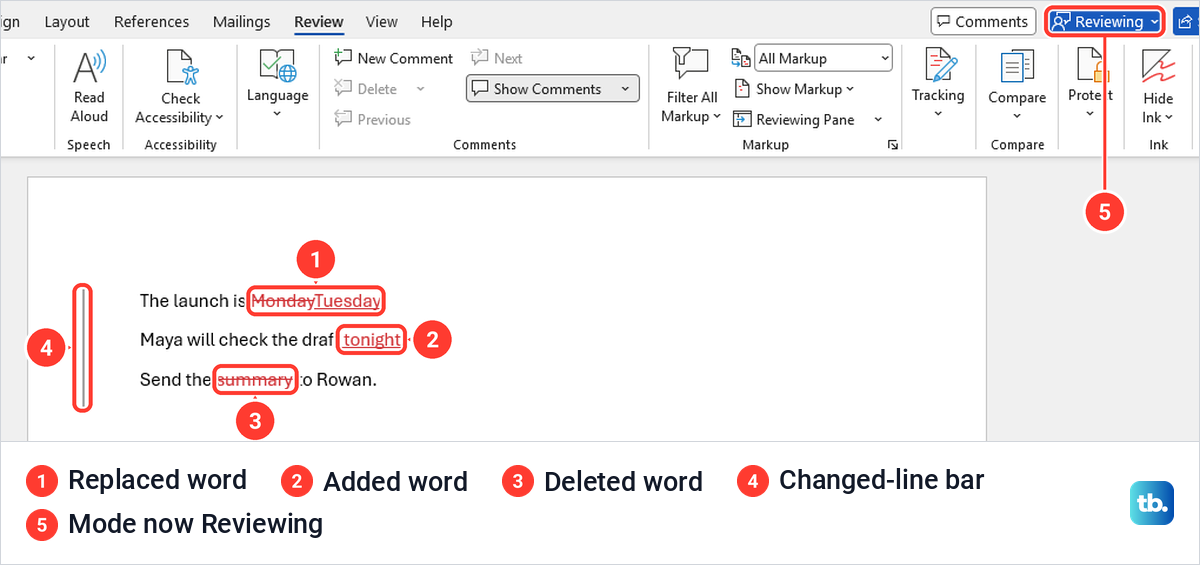Open Markup group dialog launcher
Image resolution: width=1200 pixels, height=565 pixels.
tap(892, 145)
